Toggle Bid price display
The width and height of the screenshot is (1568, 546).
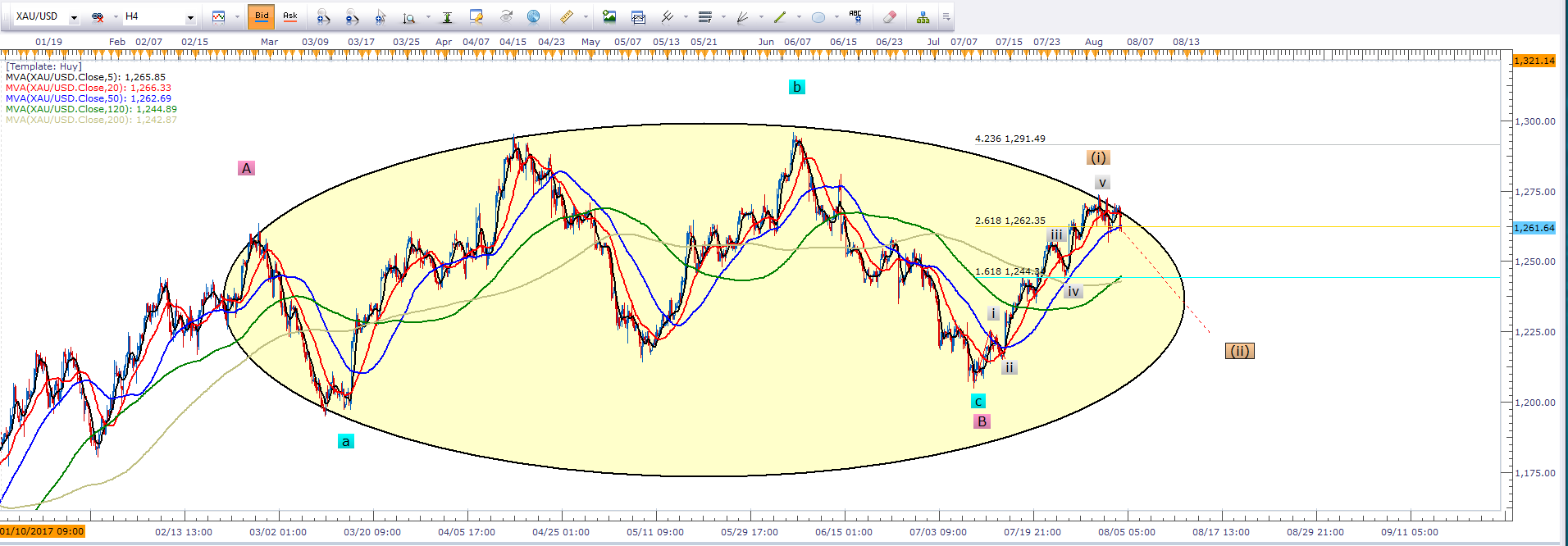point(262,16)
